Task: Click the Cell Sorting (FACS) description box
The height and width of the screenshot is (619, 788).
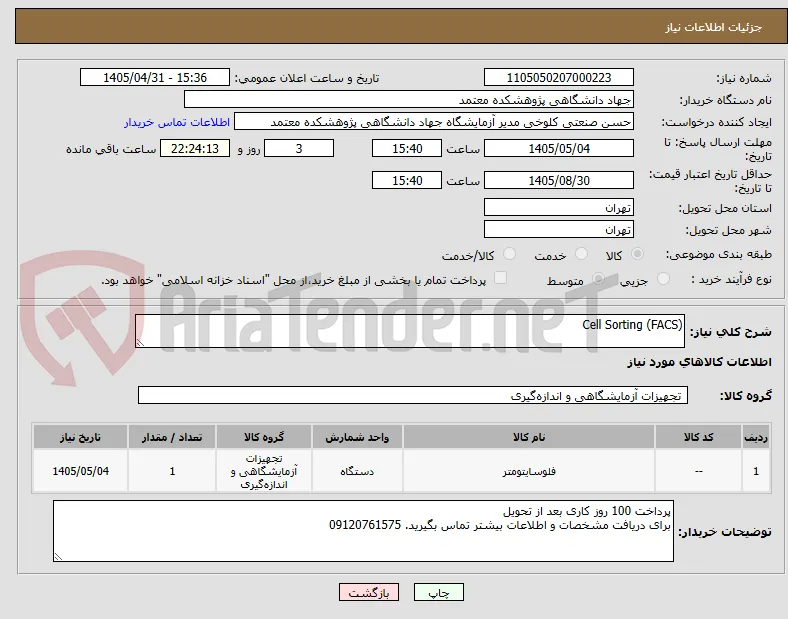Action: [x=410, y=331]
